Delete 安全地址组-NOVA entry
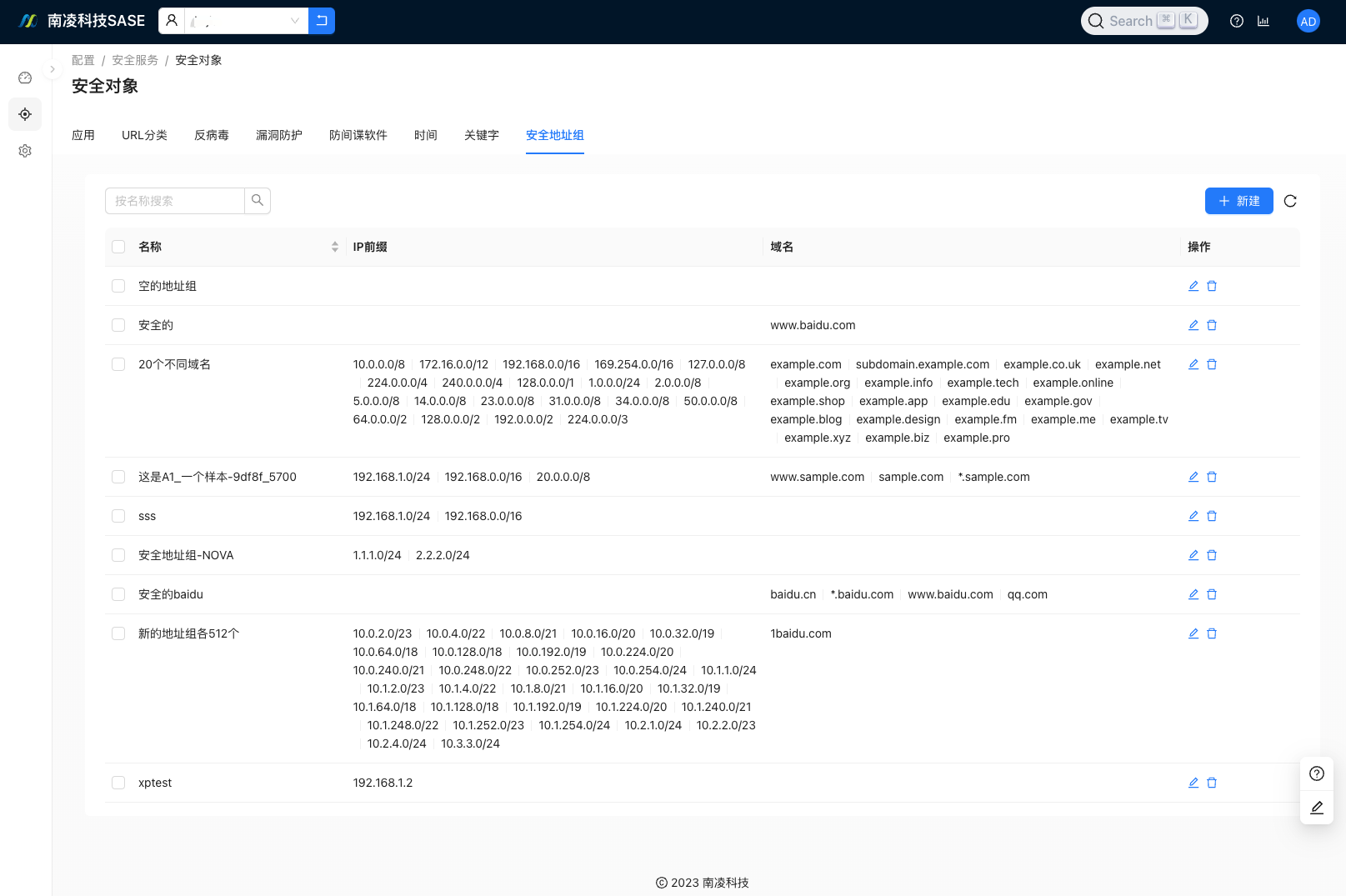 [1212, 555]
